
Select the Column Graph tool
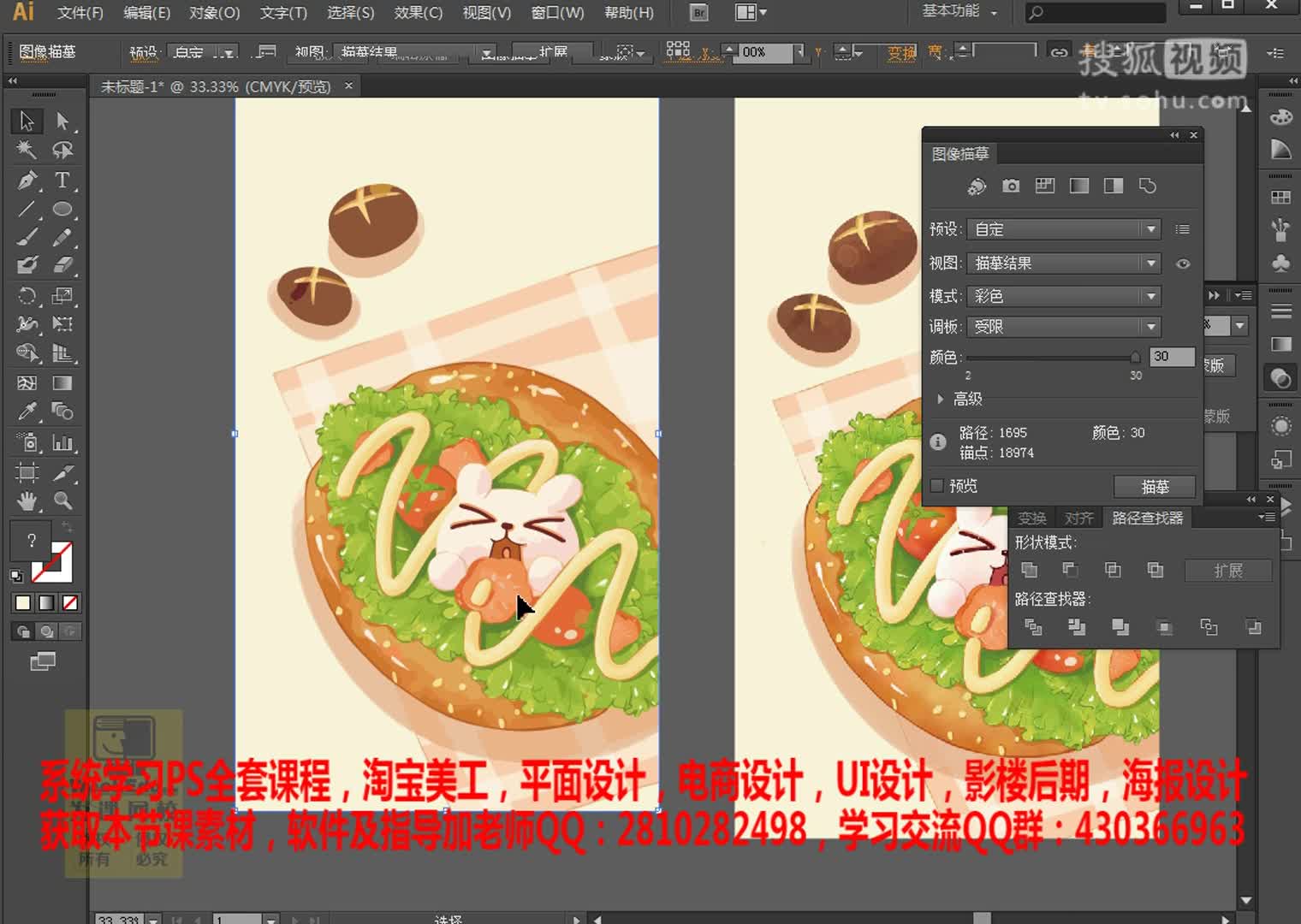[x=62, y=442]
